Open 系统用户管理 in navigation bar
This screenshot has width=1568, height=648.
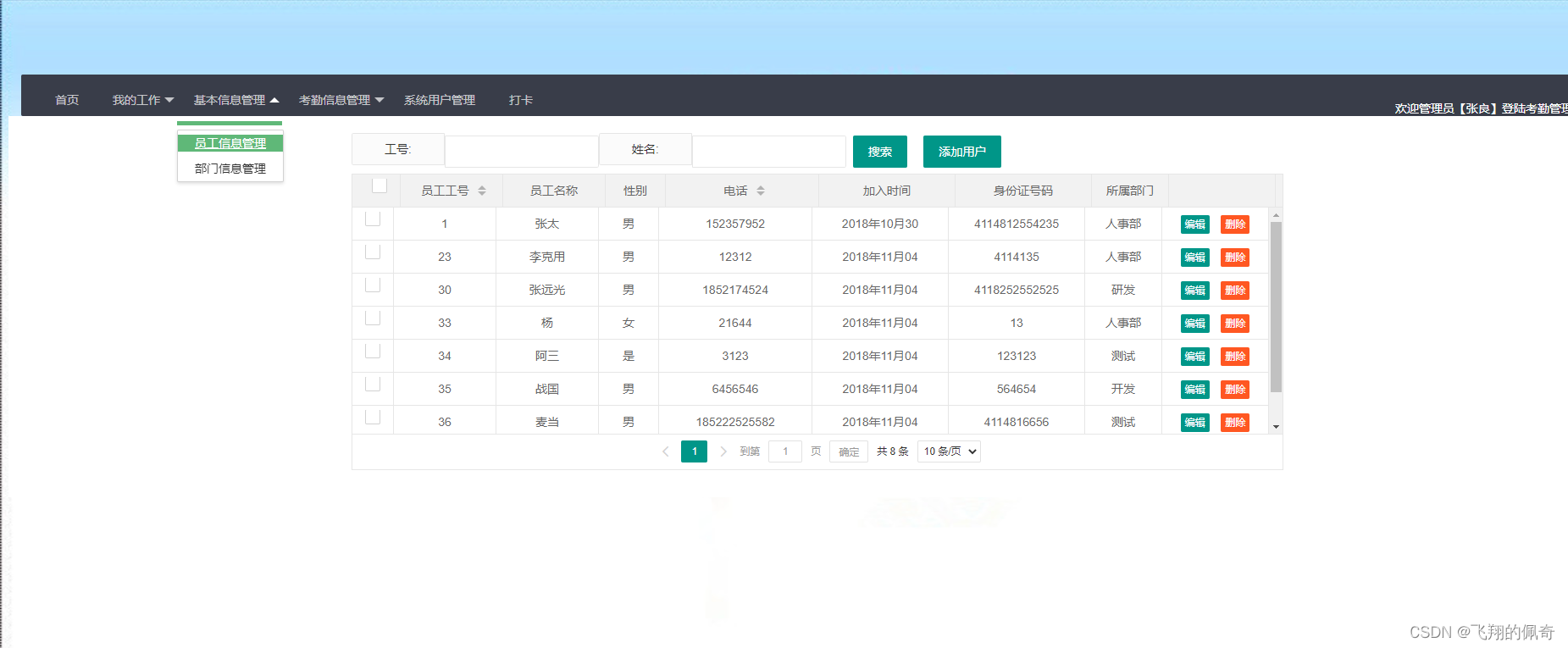tap(439, 100)
